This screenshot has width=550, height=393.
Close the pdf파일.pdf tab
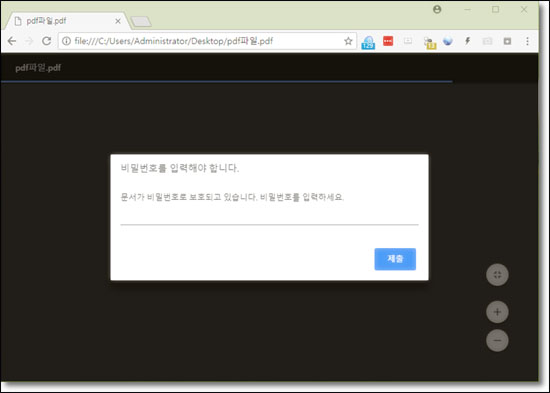tap(118, 21)
